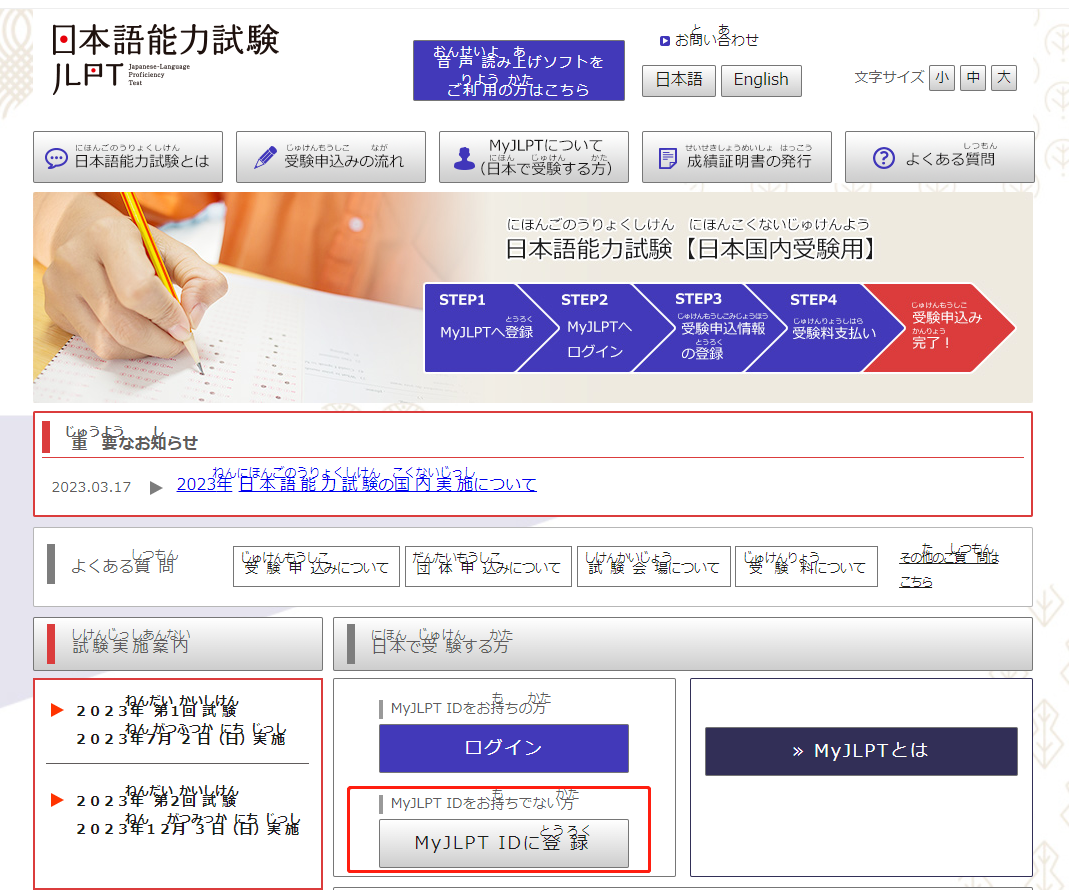The width and height of the screenshot is (1069, 890).
Task: Open the 団体申込みについて FAQ button
Action: (x=488, y=566)
